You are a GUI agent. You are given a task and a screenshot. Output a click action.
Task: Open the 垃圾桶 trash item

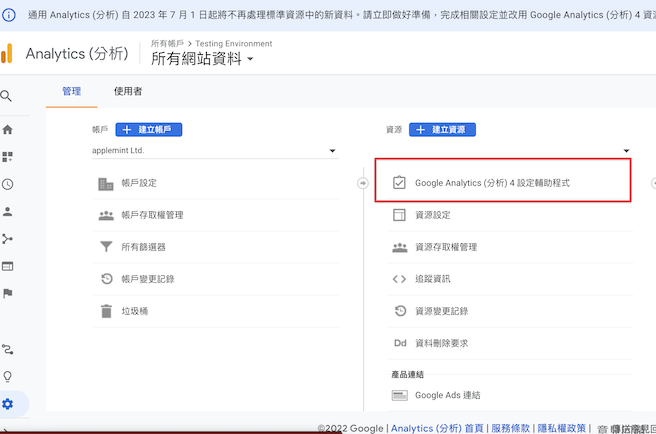pyautogui.click(x=134, y=311)
